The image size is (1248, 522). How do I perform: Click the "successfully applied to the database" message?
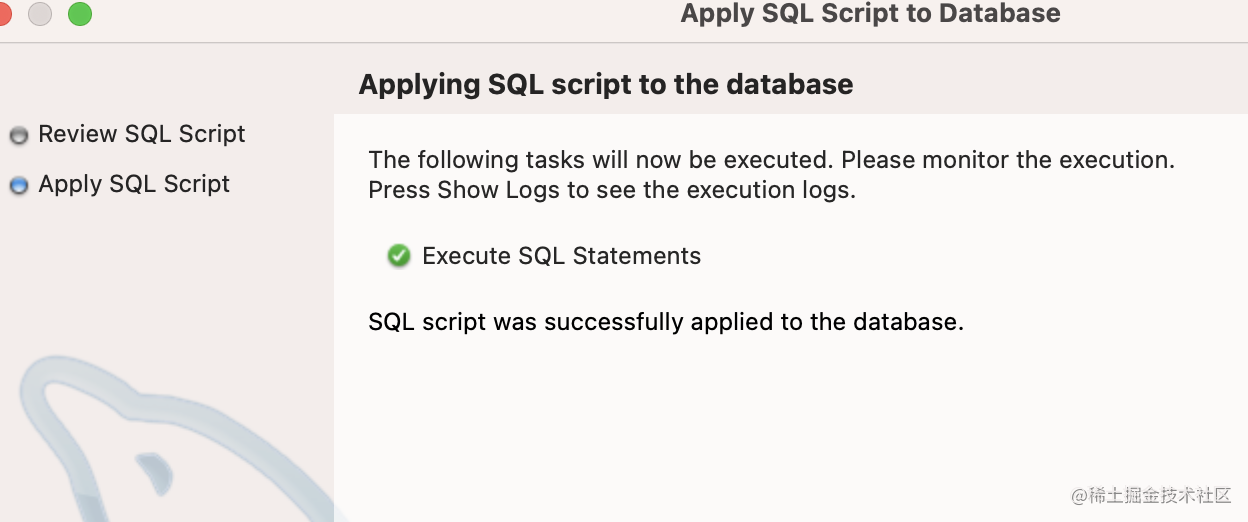pyautogui.click(x=666, y=322)
